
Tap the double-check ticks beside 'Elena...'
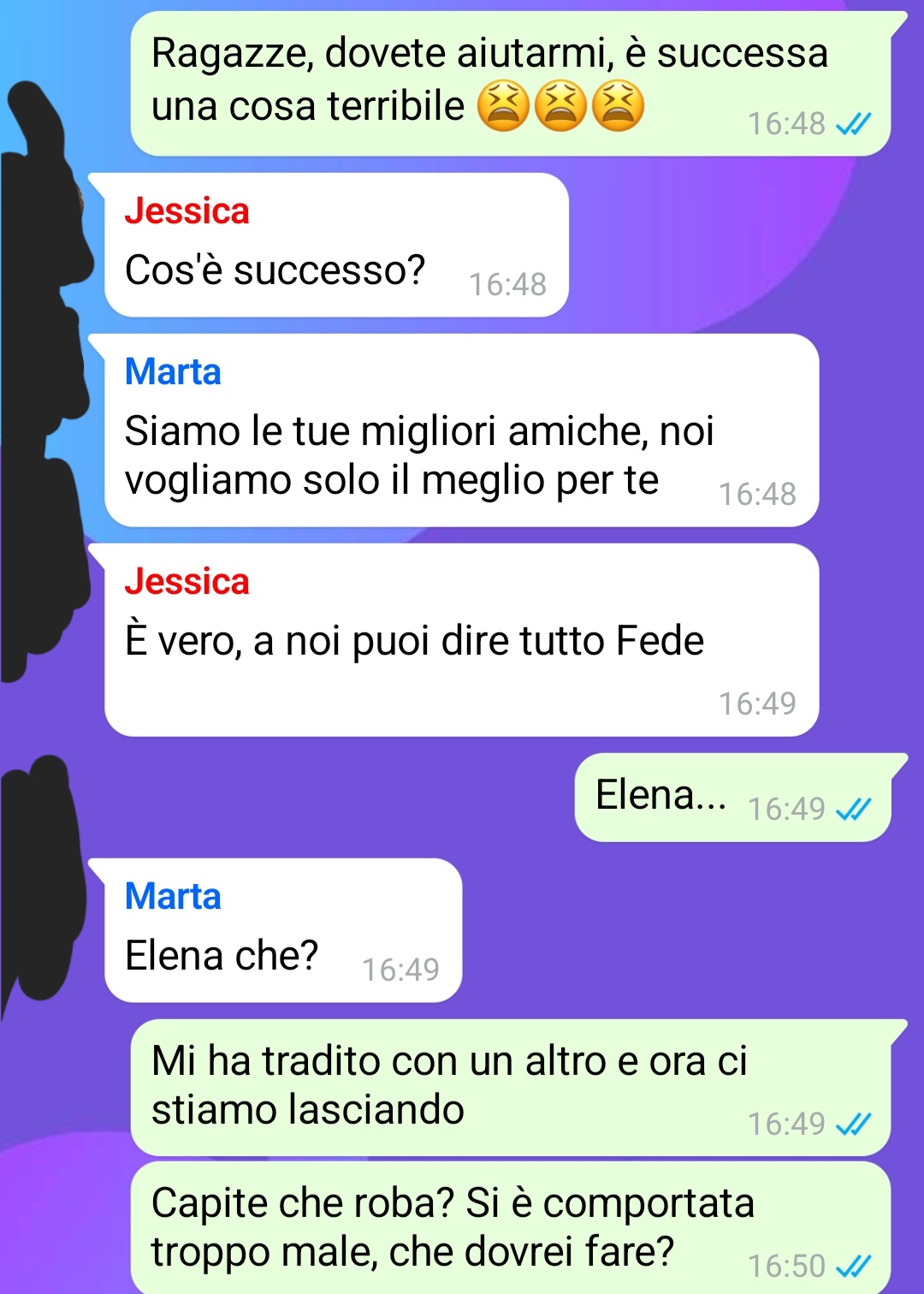853,809
